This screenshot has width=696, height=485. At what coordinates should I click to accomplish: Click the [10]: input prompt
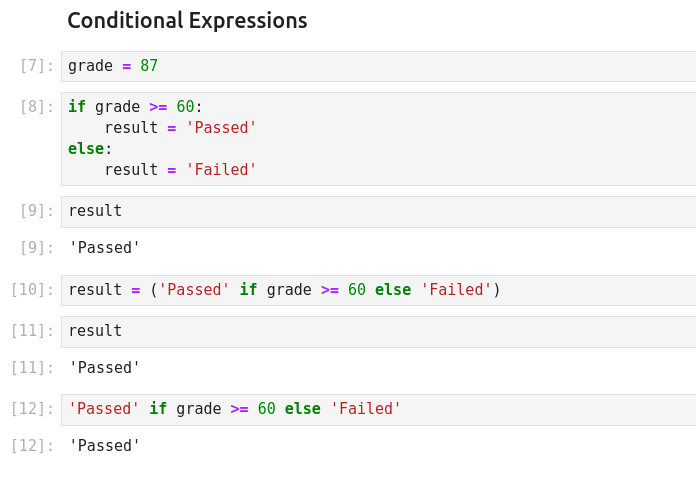(33, 290)
